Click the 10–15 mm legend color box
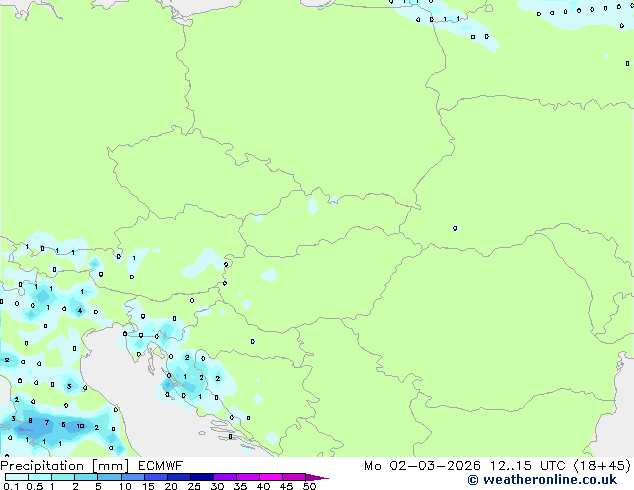Image resolution: width=634 pixels, height=490 pixels. [x=132, y=477]
